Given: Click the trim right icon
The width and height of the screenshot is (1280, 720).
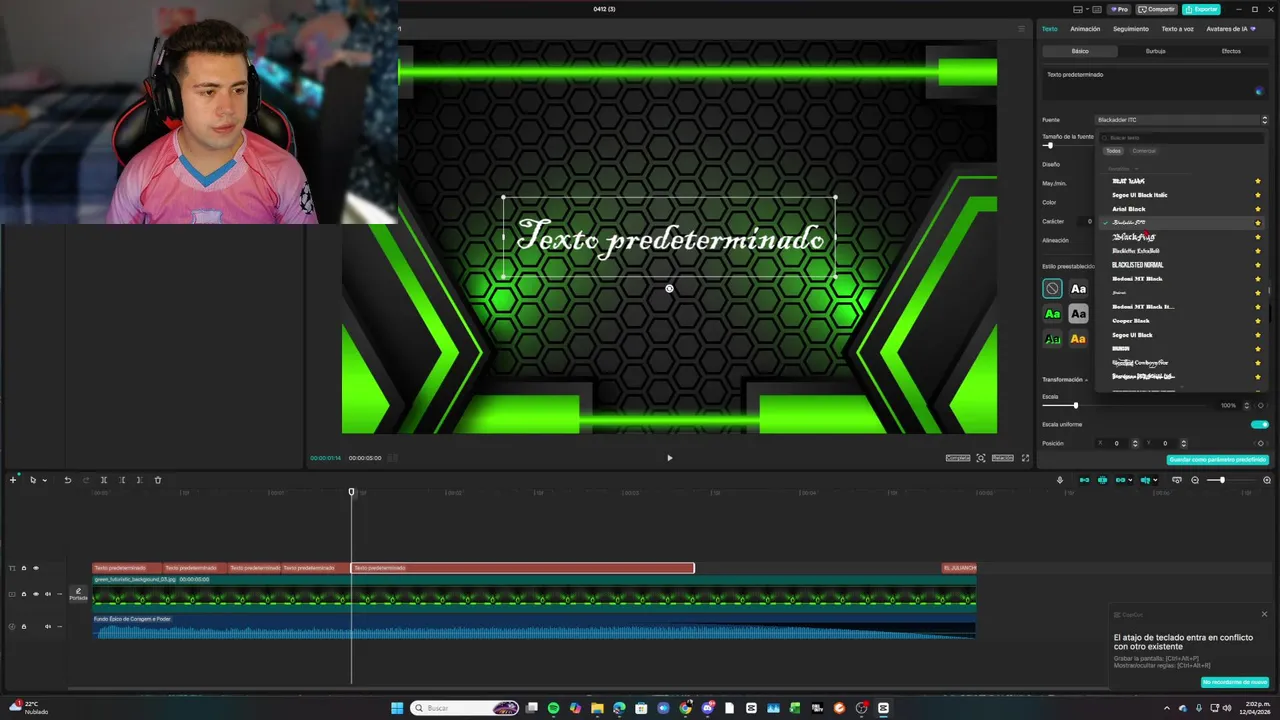Looking at the screenshot, I should coord(139,480).
